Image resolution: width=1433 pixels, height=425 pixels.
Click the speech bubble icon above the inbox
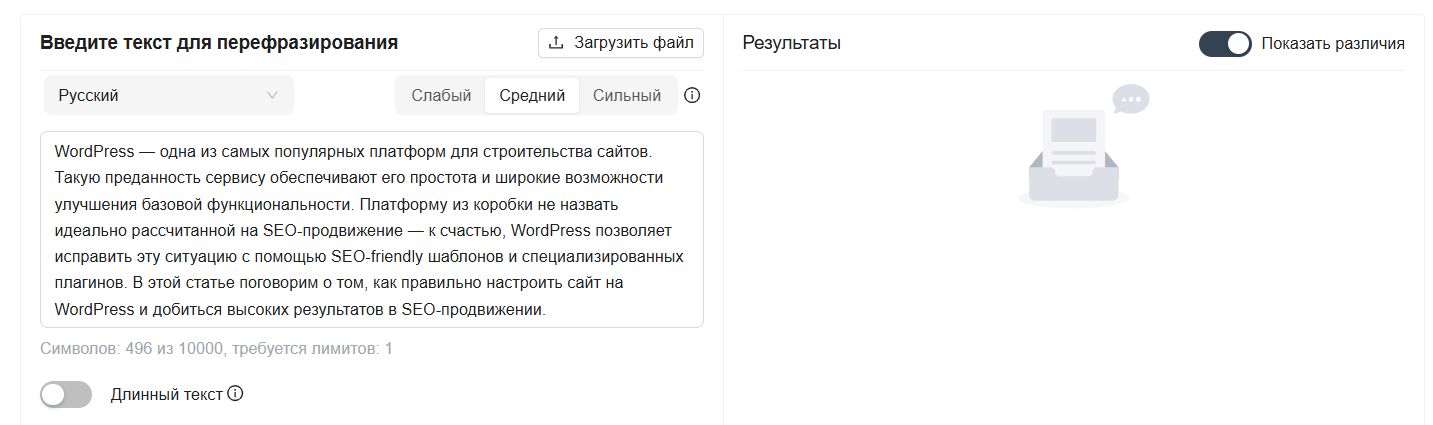(1131, 99)
